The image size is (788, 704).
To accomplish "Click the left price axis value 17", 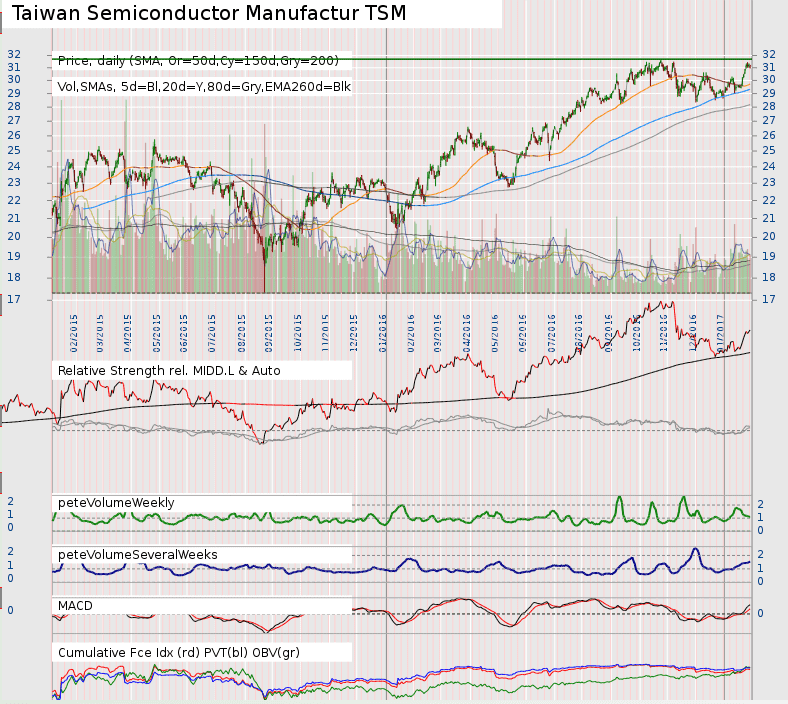I will (x=14, y=299).
